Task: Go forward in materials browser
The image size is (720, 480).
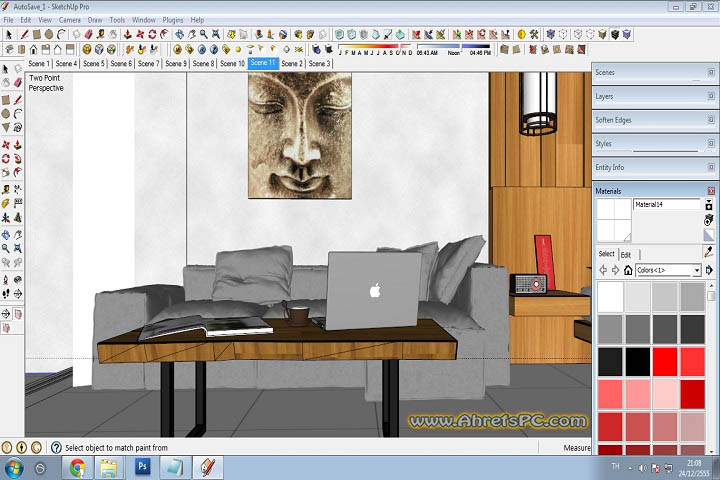Action: [616, 270]
